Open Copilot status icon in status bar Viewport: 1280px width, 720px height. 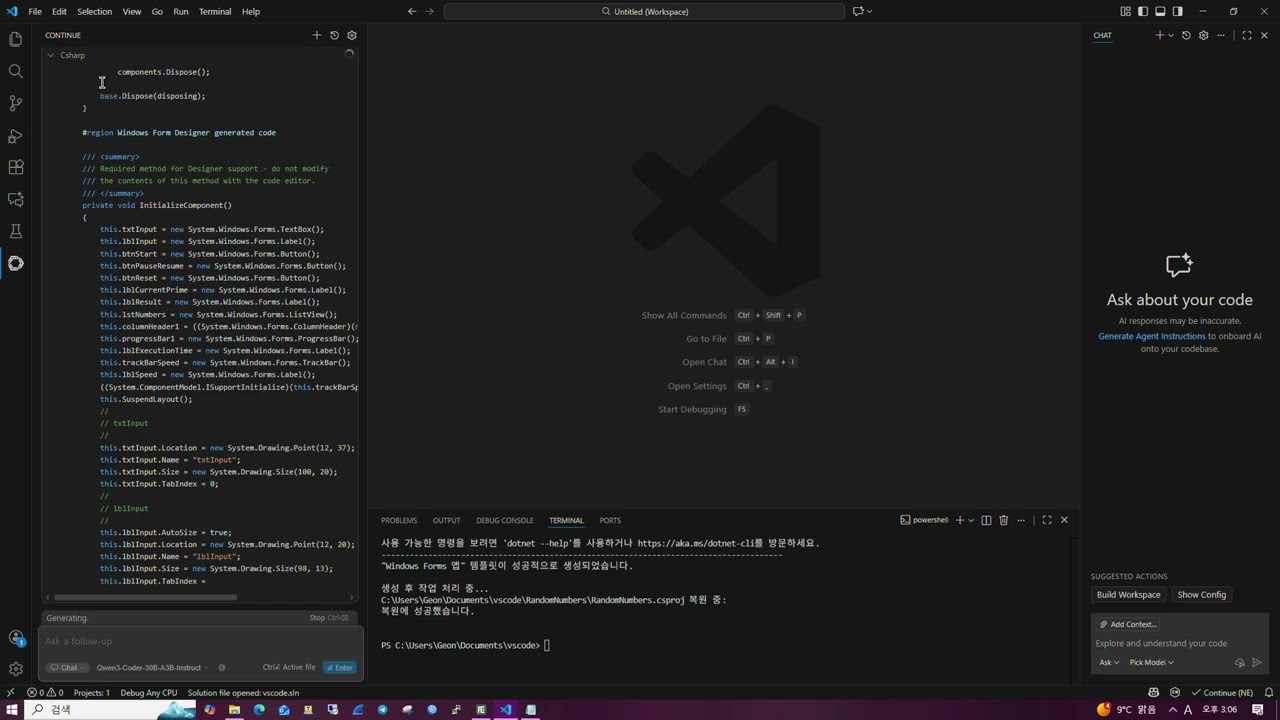(1154, 692)
